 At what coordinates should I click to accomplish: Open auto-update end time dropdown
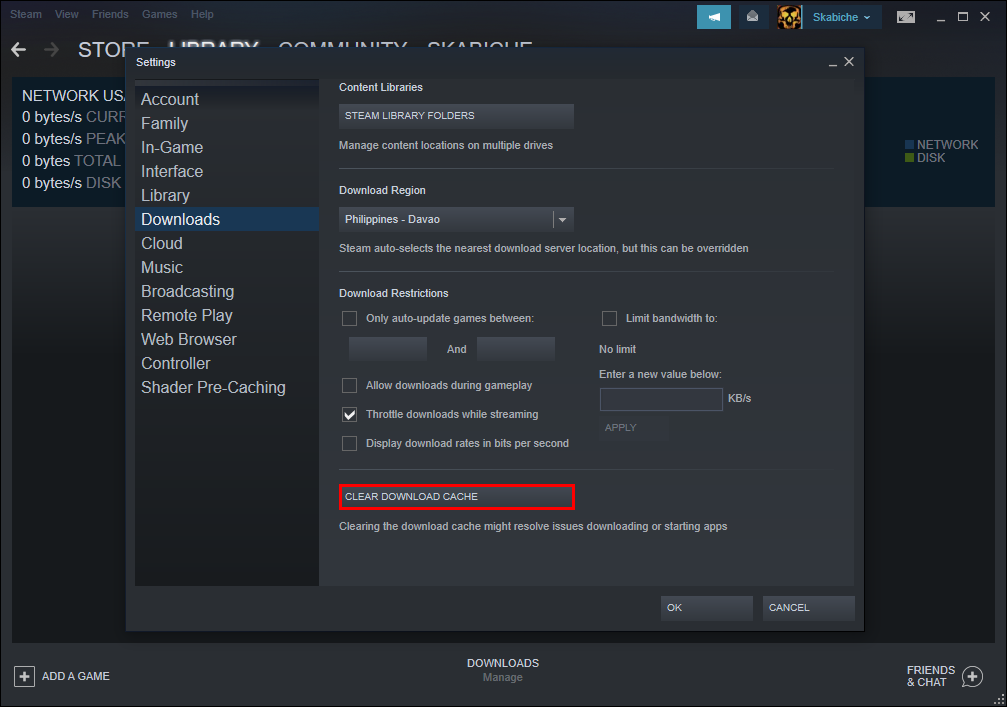pos(516,349)
